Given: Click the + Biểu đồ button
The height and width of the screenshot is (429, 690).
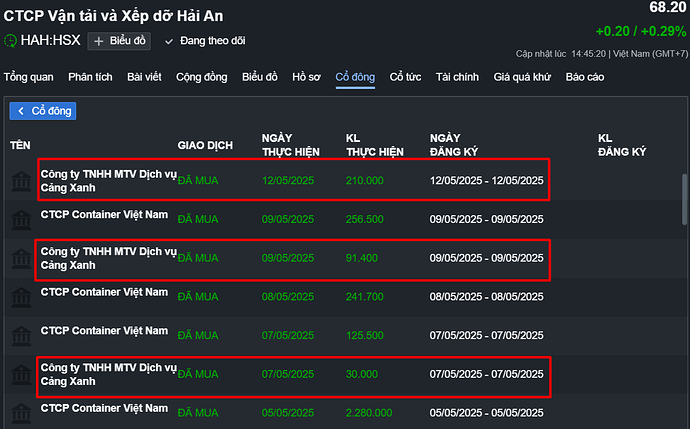Looking at the screenshot, I should (119, 41).
